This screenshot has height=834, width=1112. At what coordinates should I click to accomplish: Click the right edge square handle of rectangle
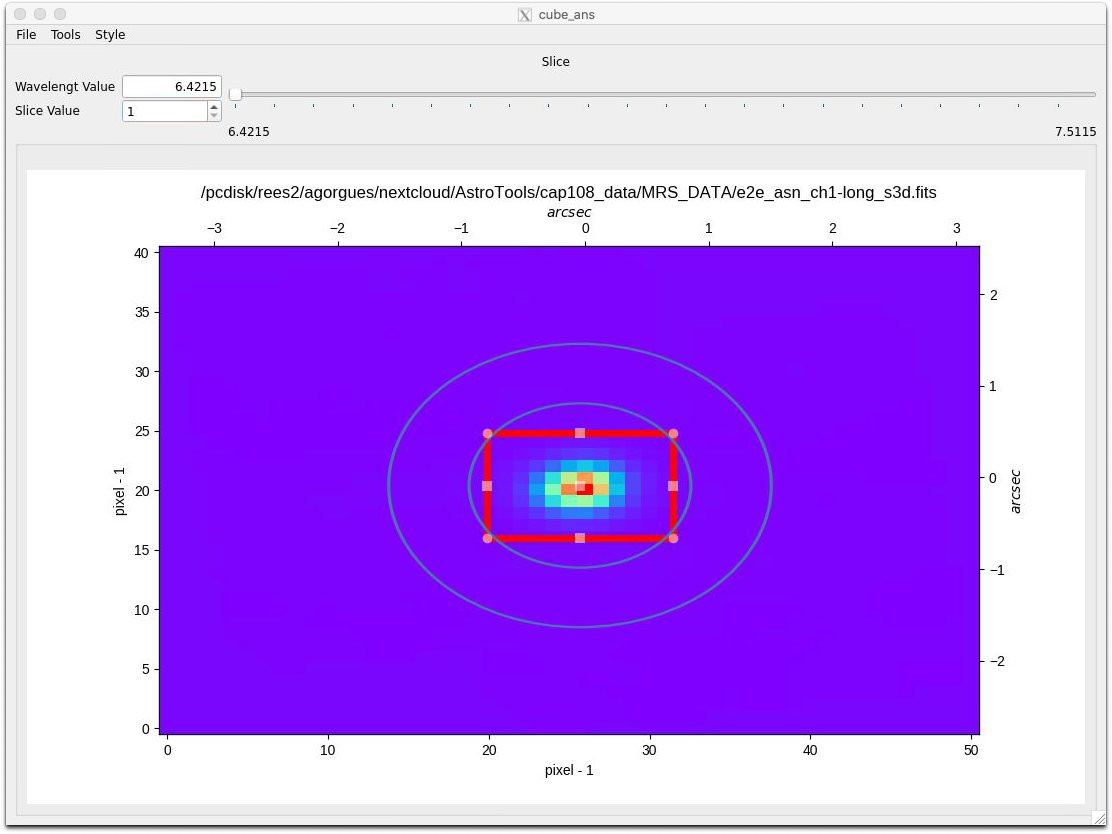[673, 486]
